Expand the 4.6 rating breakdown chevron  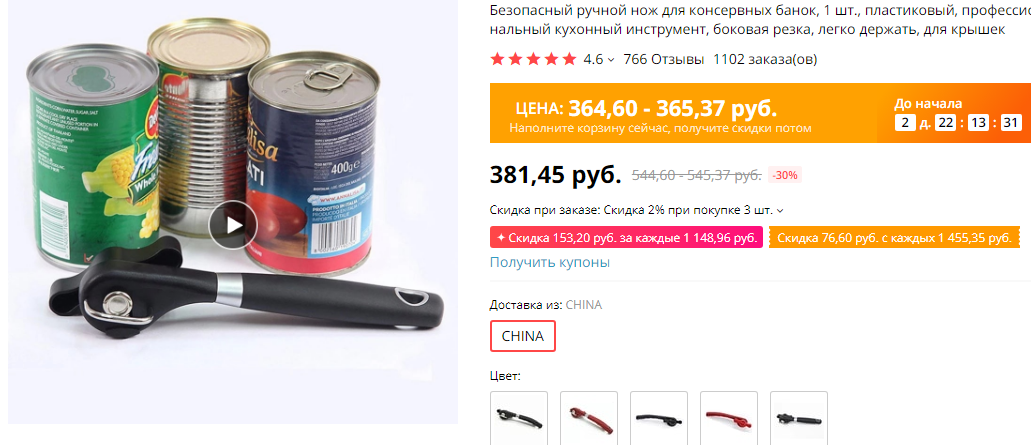(611, 60)
